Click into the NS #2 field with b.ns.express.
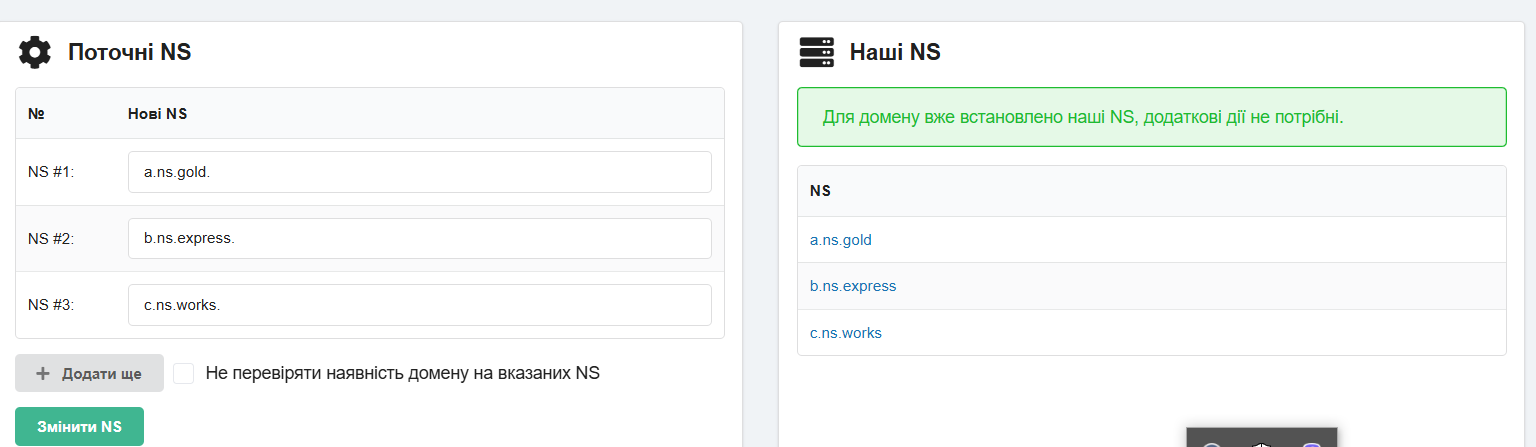Viewport: 1536px width, 447px height. tap(419, 239)
